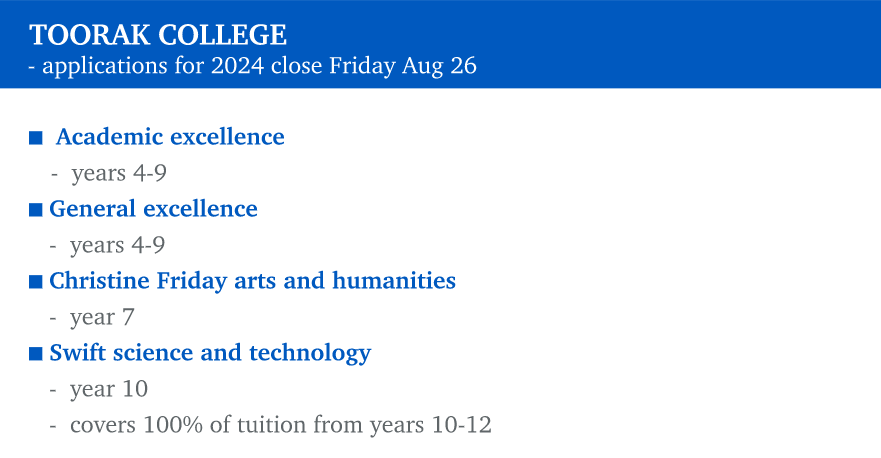881x458 pixels.
Task: Click the word 'technology' in Swift heading
Action: tap(310, 353)
